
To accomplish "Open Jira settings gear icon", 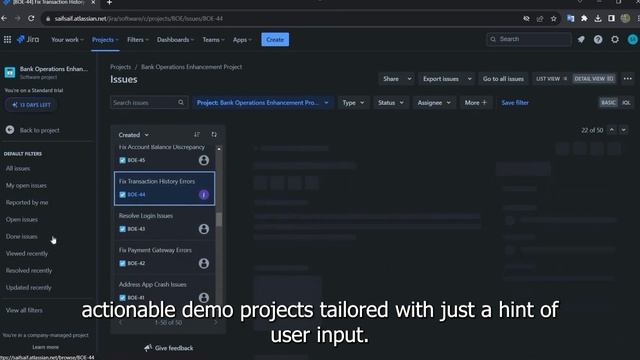I will point(615,40).
